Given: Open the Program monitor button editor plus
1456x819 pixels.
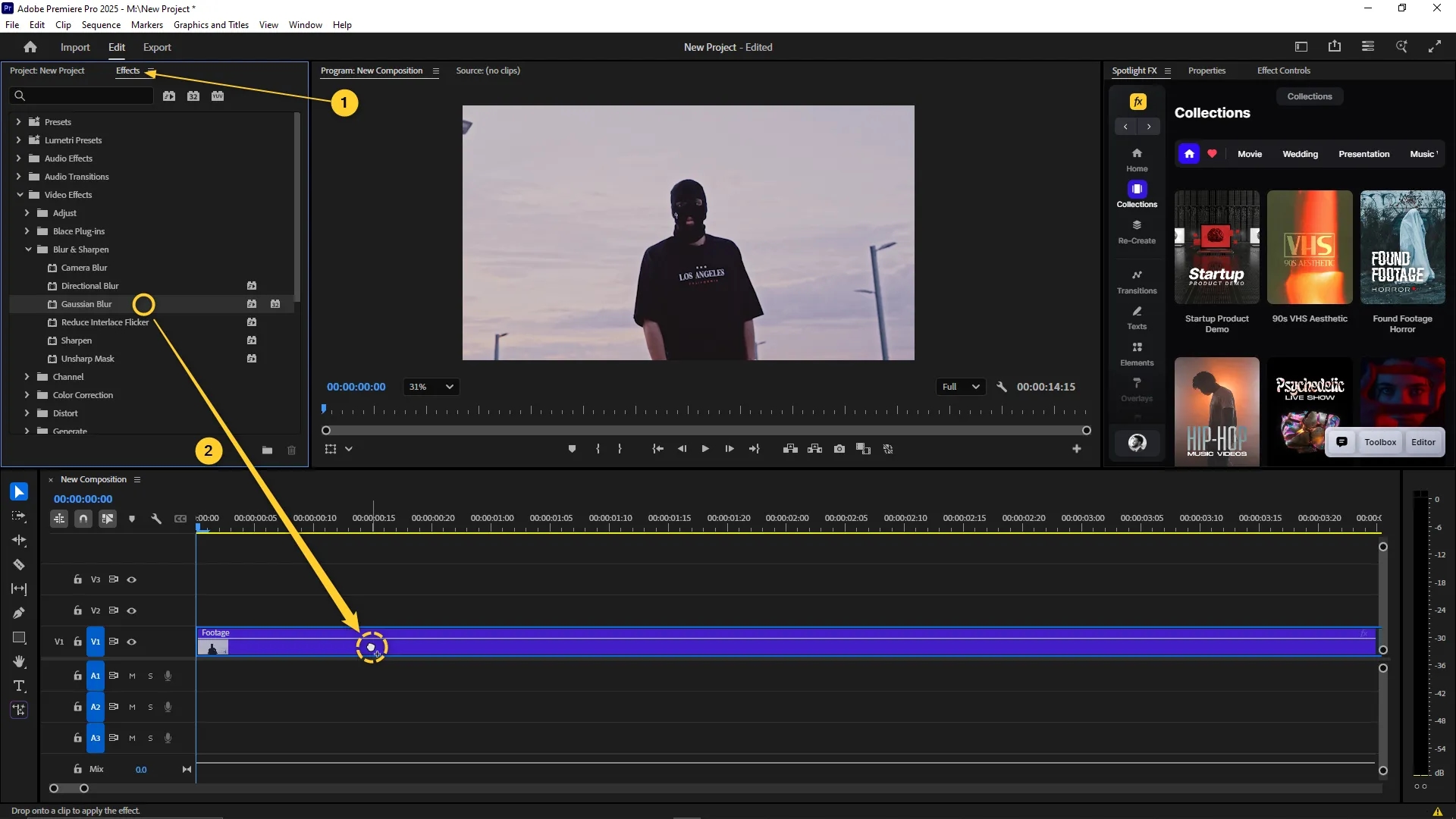Looking at the screenshot, I should [1076, 449].
